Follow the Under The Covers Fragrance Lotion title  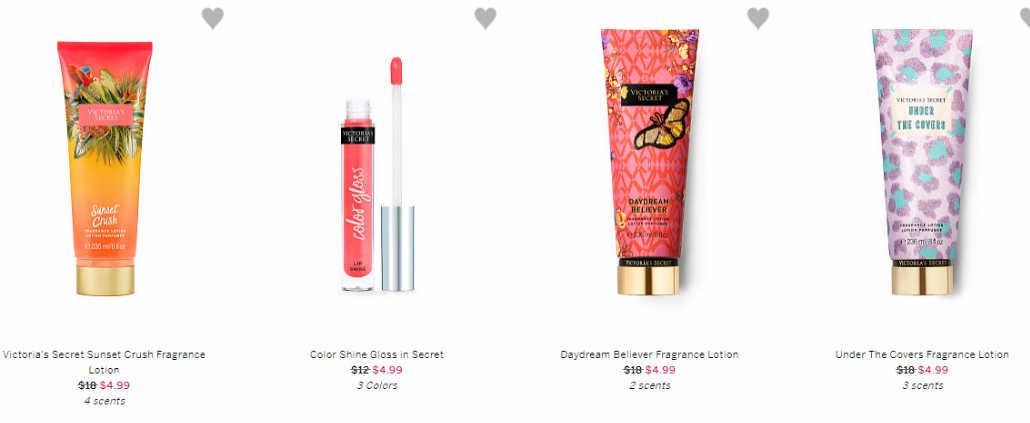tap(922, 354)
